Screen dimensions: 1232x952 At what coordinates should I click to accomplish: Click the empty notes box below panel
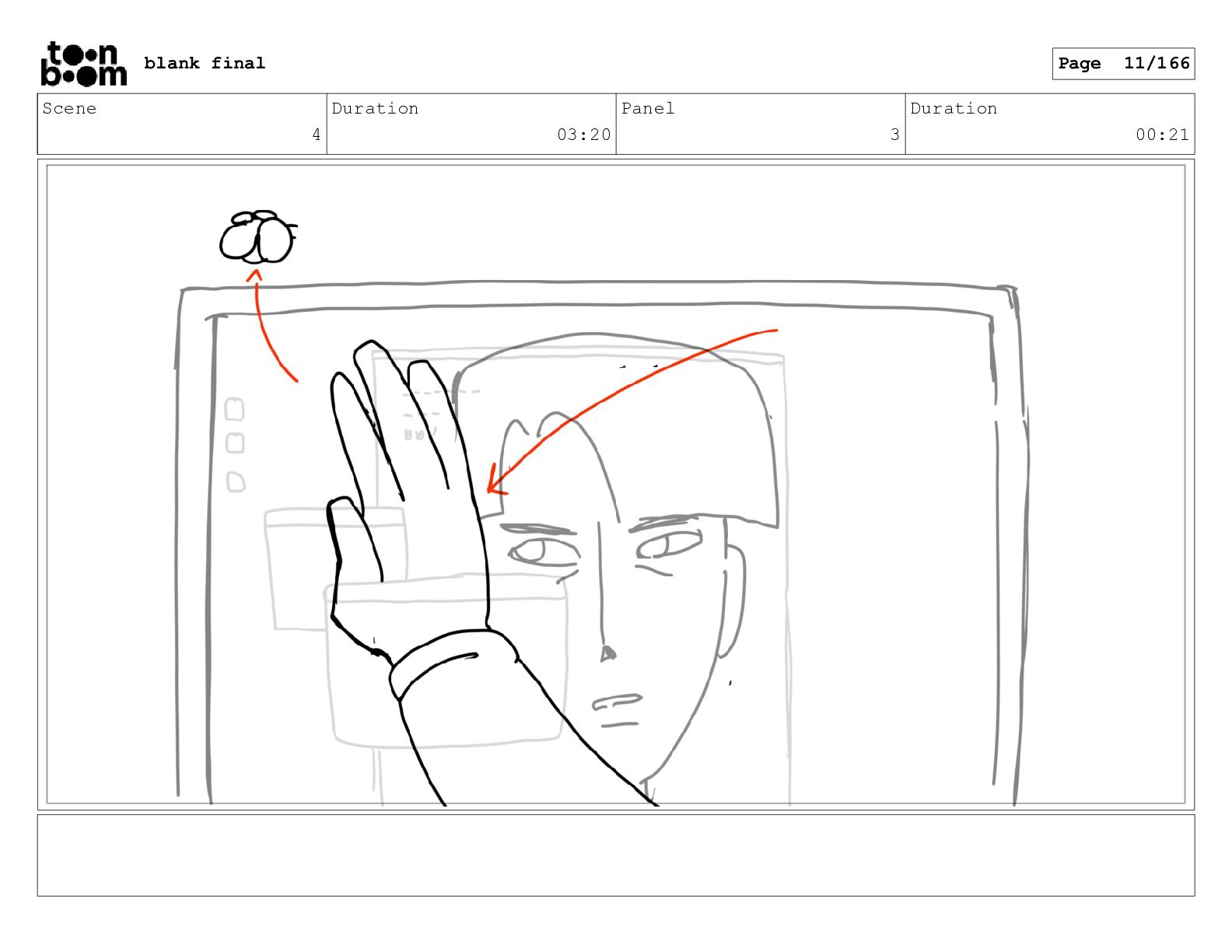616,855
